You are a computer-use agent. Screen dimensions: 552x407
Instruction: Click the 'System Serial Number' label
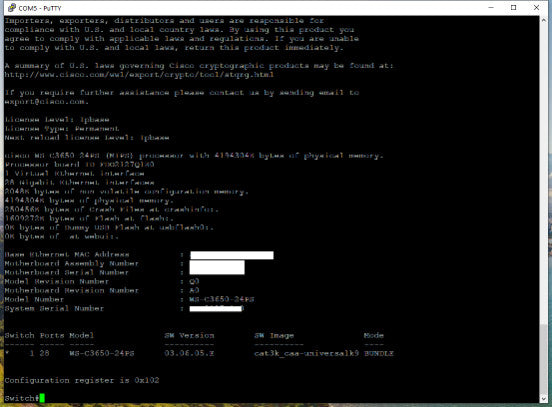pos(54,308)
